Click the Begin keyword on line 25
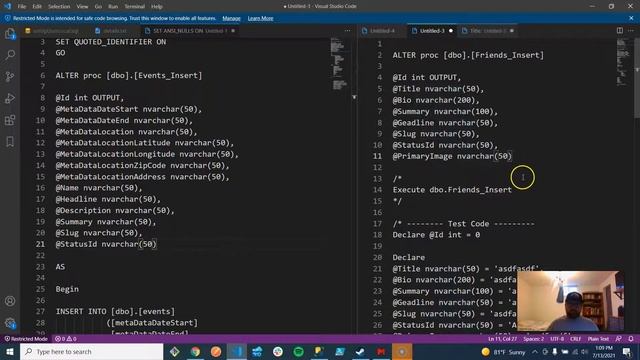The height and width of the screenshot is (360, 640). (x=67, y=289)
